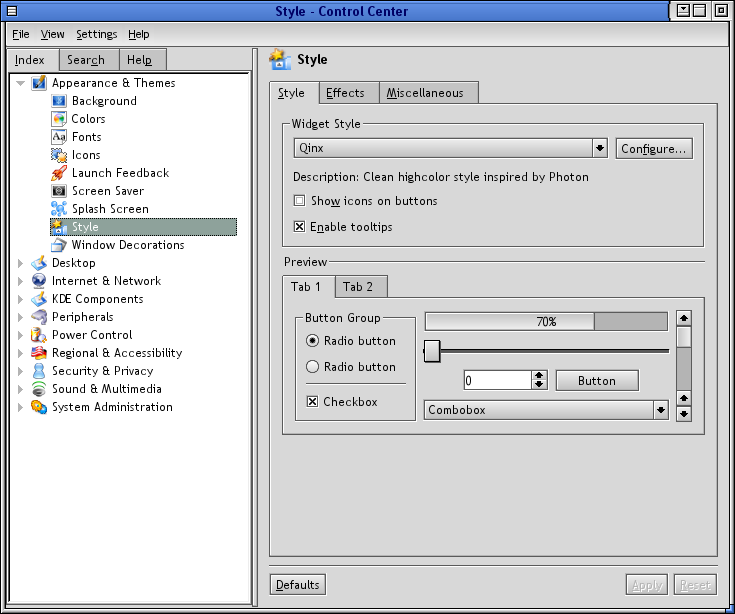Click the Internet & Network globe icon
735x614 pixels.
click(39, 281)
